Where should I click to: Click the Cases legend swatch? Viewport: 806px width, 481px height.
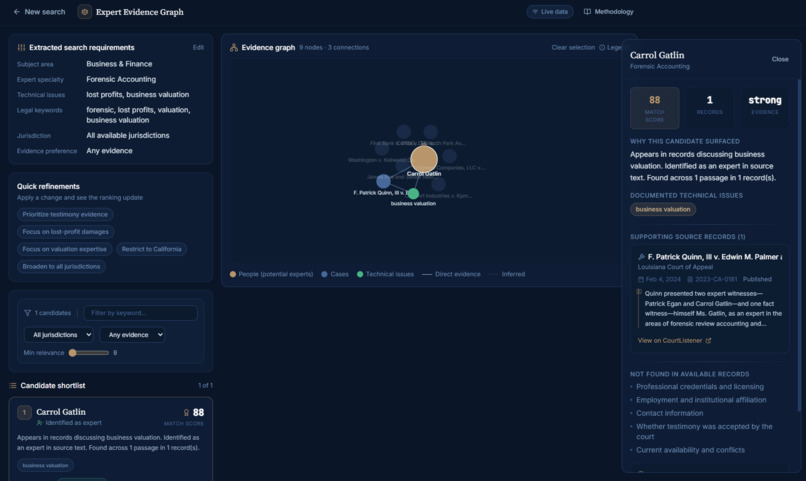click(324, 274)
